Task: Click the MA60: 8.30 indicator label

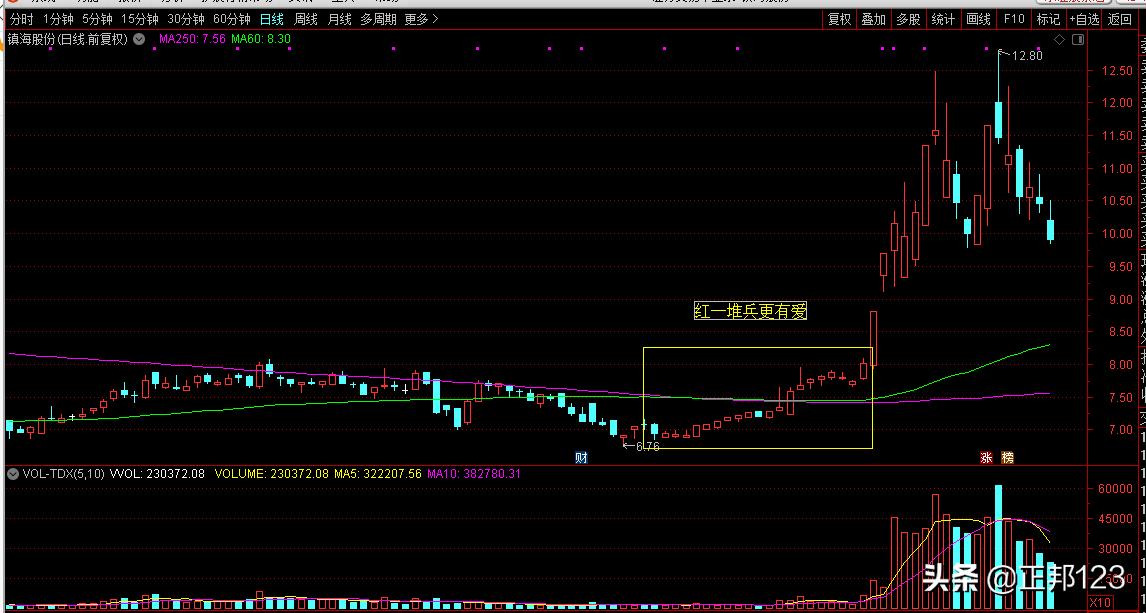Action: [261, 39]
